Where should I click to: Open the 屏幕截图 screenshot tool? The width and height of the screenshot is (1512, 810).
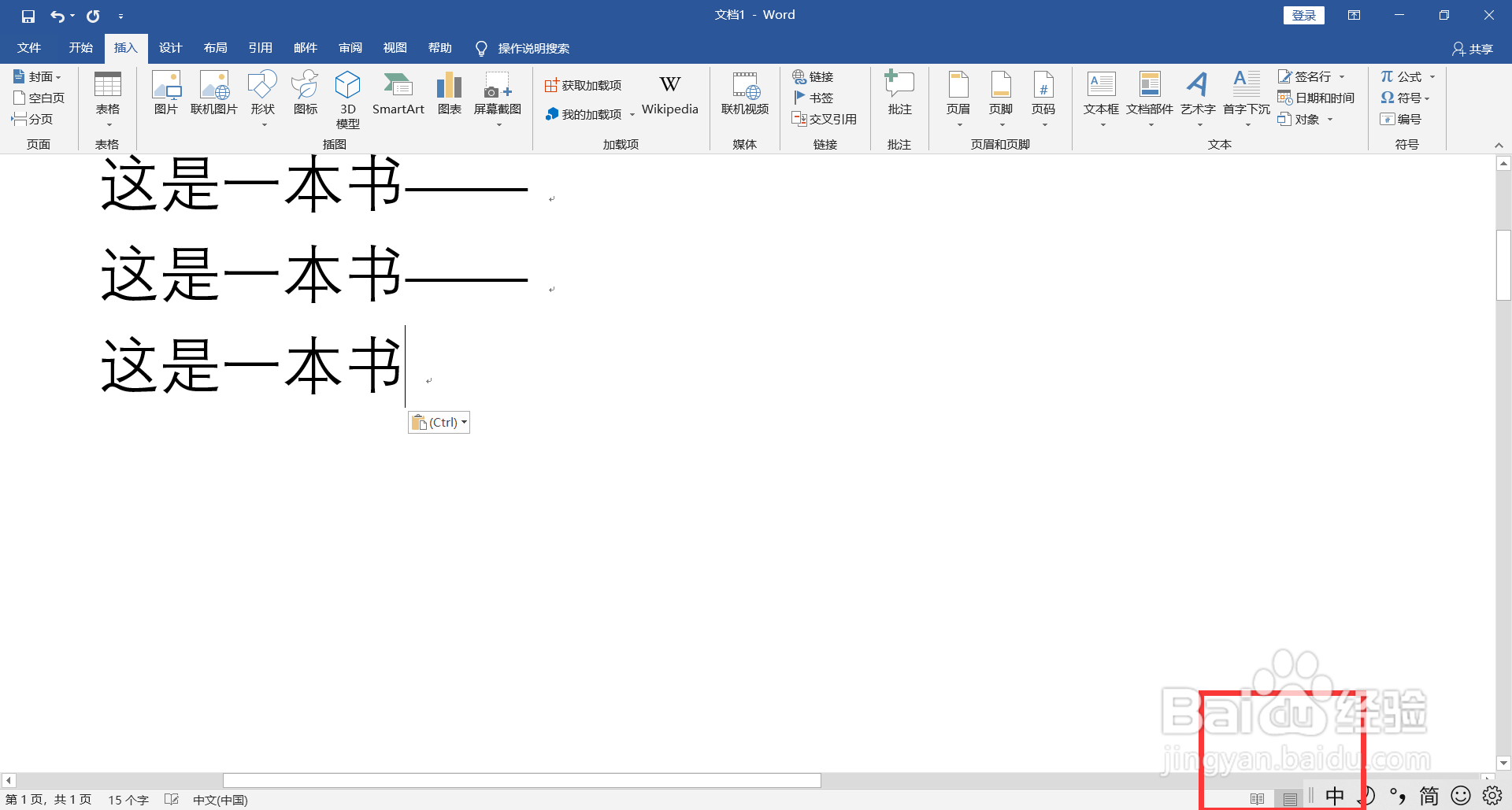[x=498, y=99]
